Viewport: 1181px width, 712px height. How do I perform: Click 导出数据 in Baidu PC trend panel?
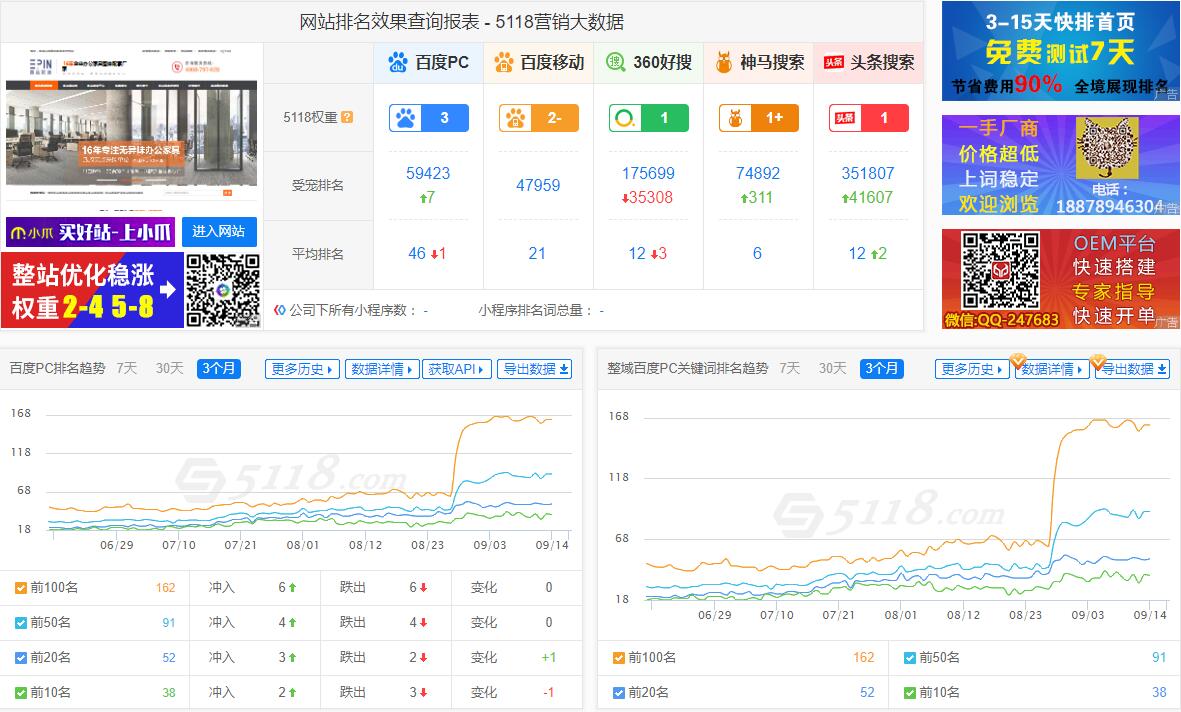pos(535,369)
